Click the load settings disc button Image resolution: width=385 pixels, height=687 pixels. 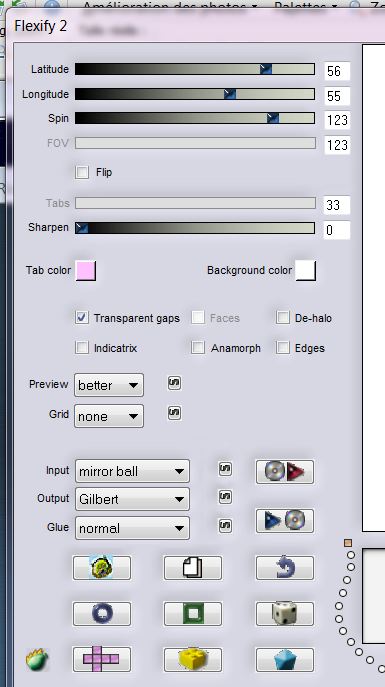point(285,472)
